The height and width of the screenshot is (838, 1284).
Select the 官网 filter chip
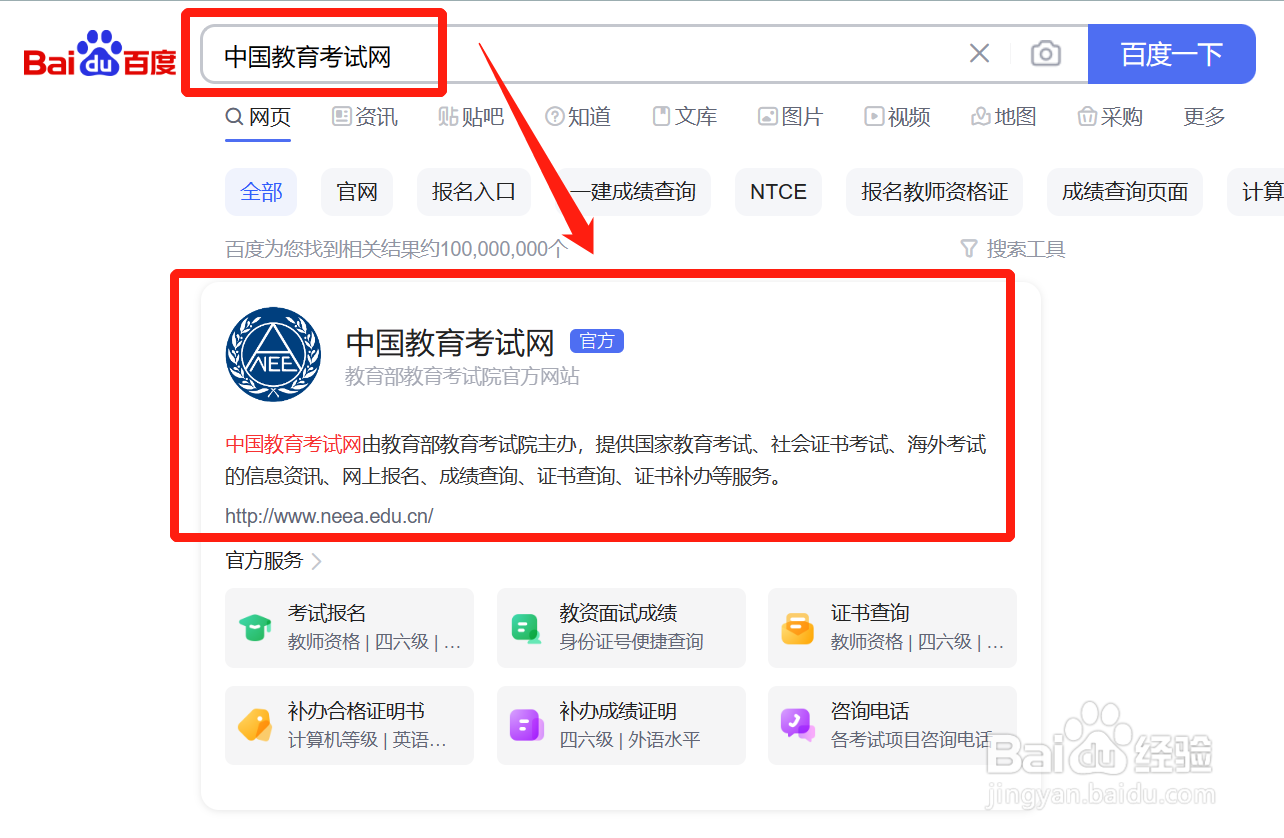(x=357, y=192)
